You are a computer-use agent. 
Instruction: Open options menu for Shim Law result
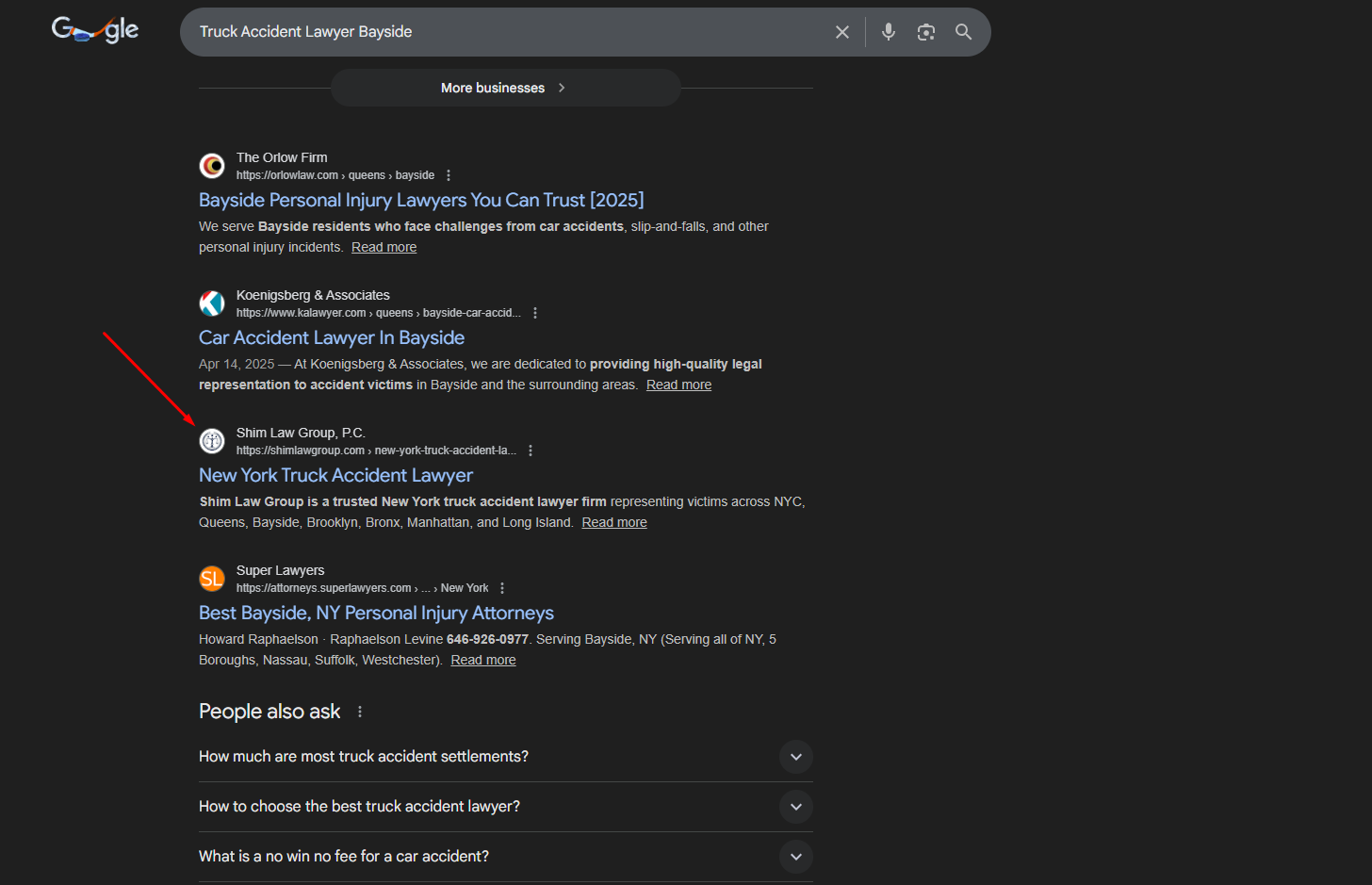[x=531, y=451]
